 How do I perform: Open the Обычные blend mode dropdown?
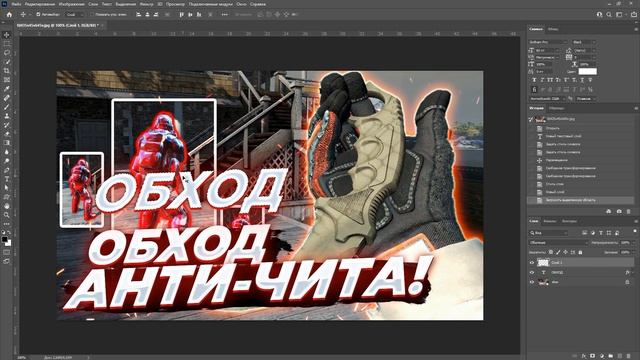pos(558,242)
